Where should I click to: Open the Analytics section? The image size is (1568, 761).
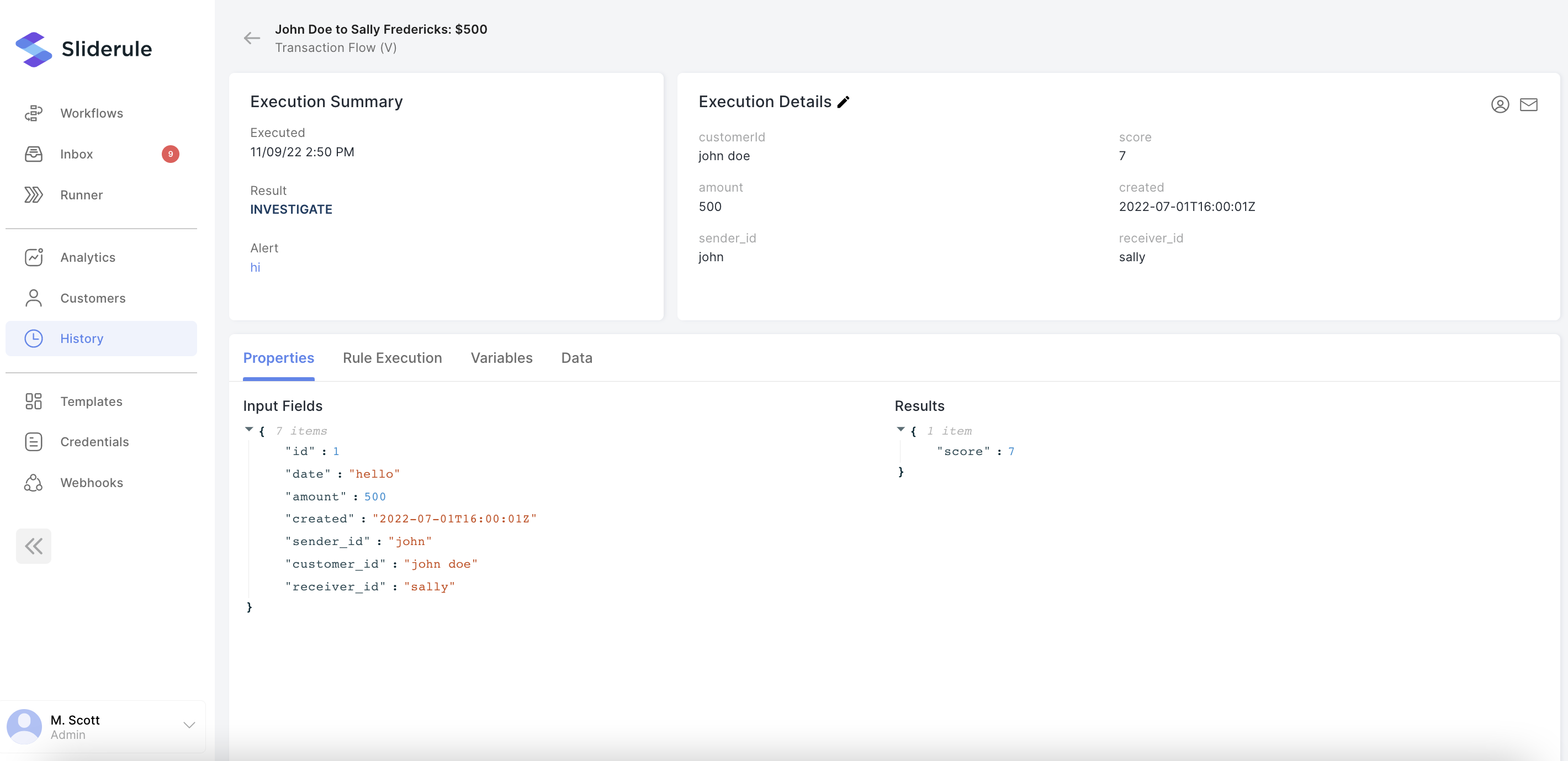88,257
